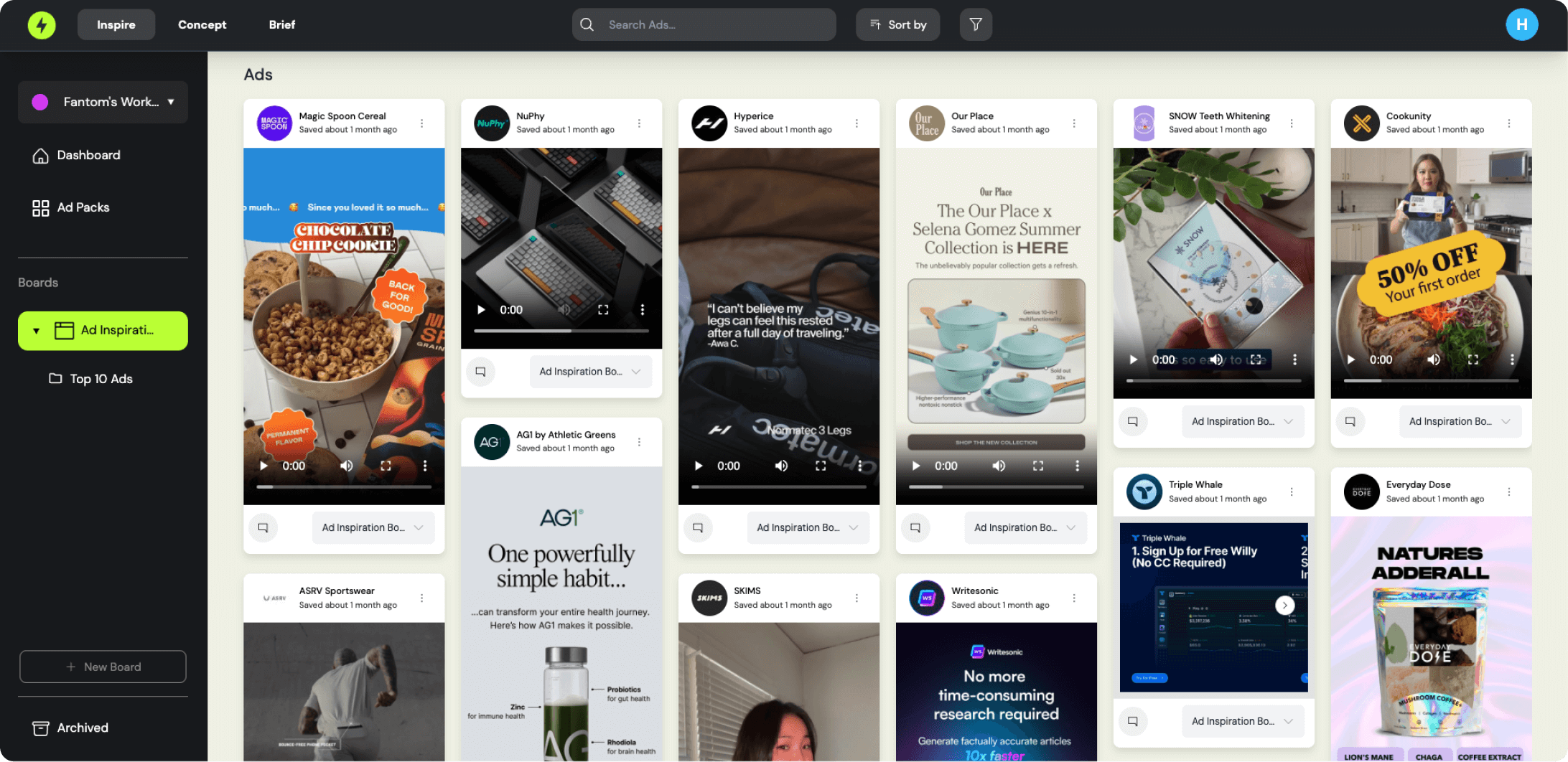Open the Writesonic ad image
Image resolution: width=1568 pixels, height=762 pixels.
click(997, 692)
